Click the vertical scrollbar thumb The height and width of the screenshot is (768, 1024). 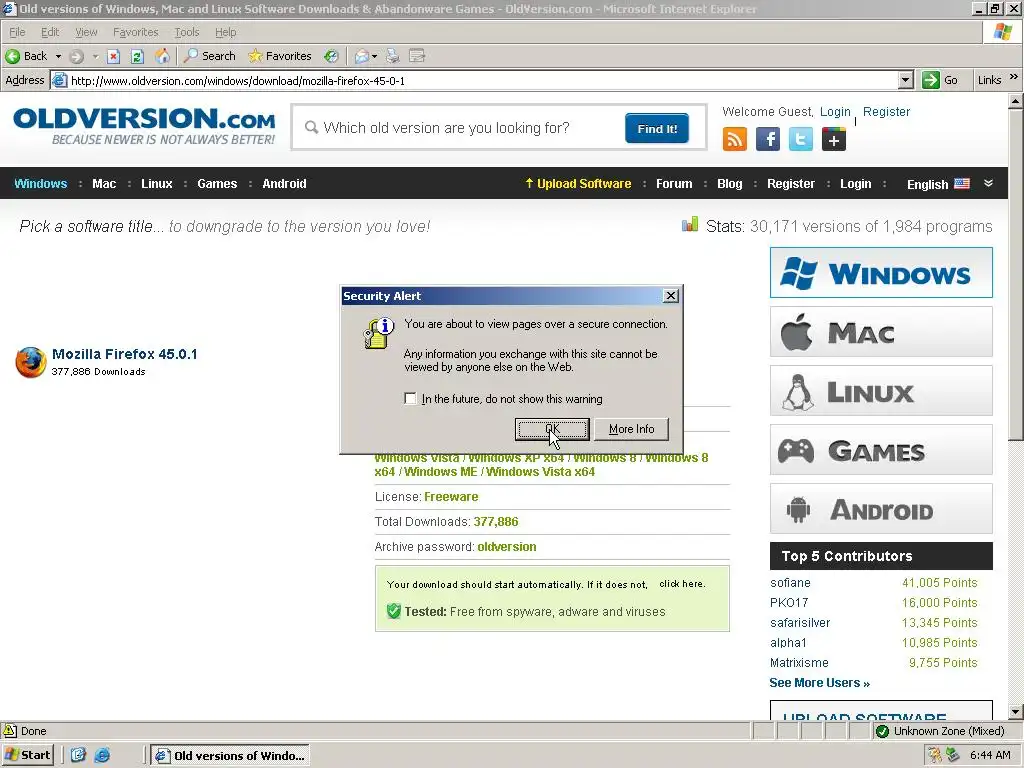tap(1016, 274)
